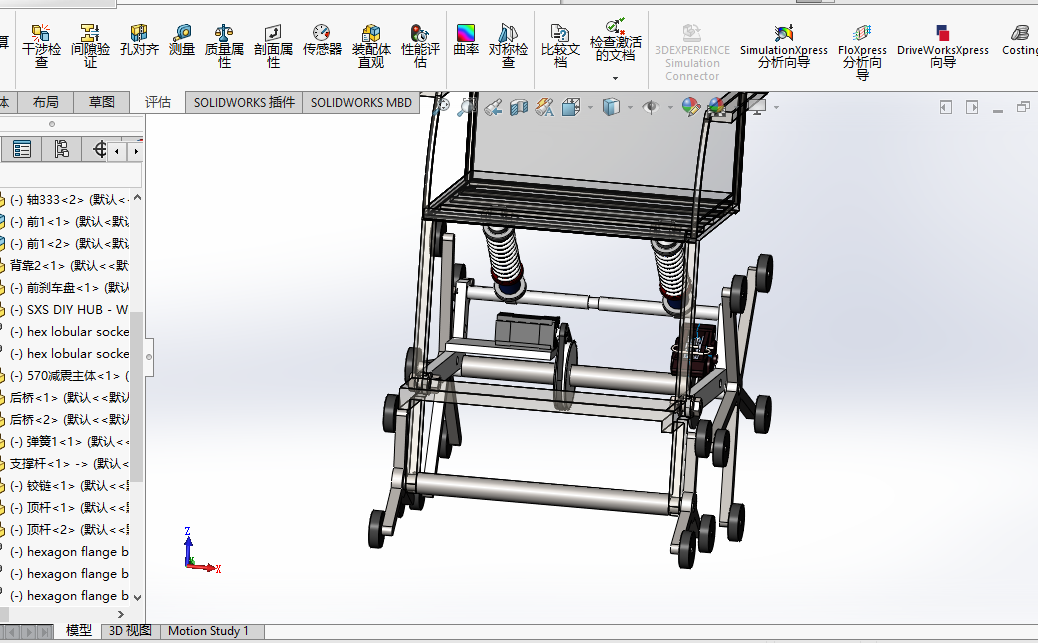Image resolution: width=1038 pixels, height=643 pixels.
Task: Open the SOLIDWORKS MBD tab
Action: pyautogui.click(x=361, y=103)
